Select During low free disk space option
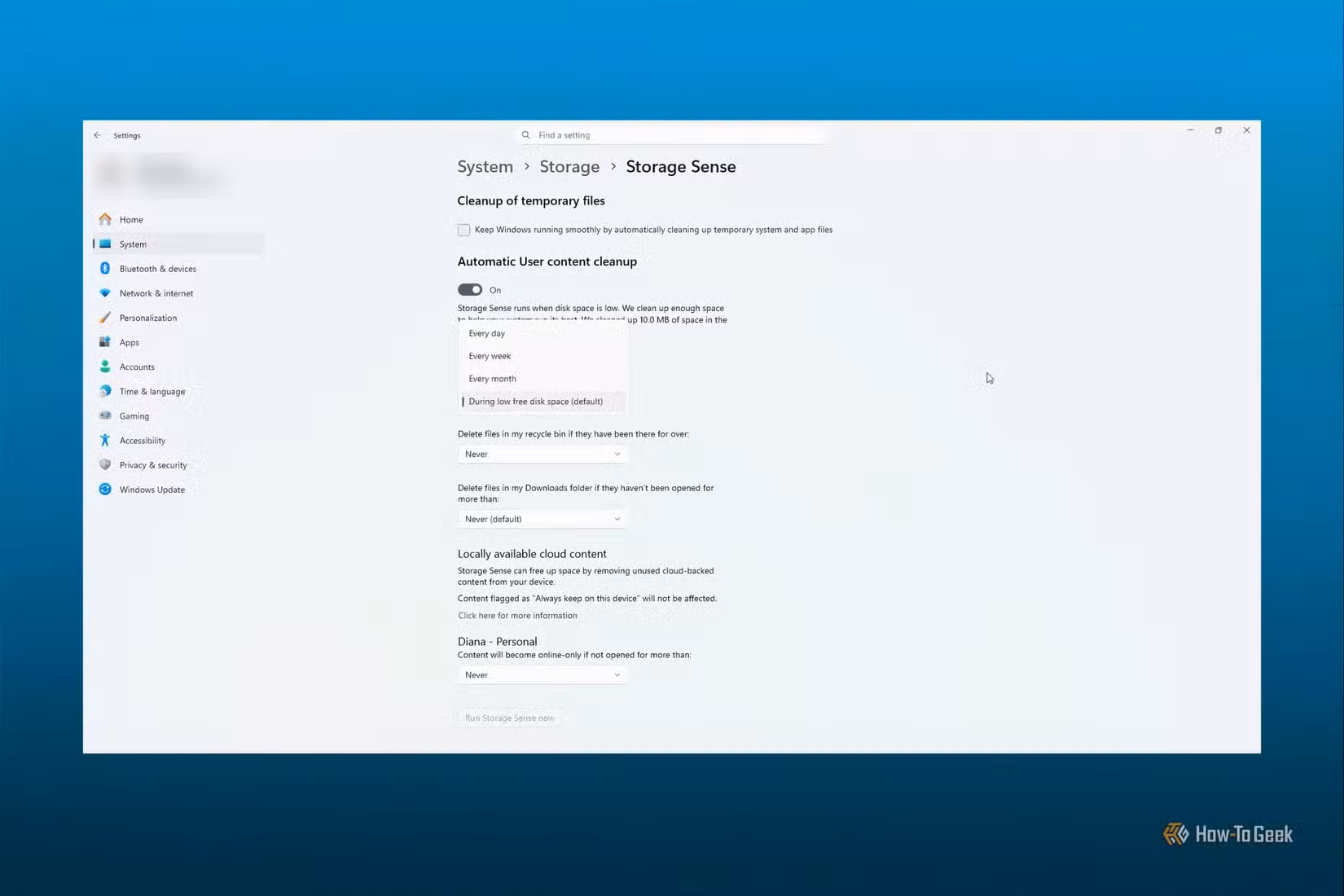Image resolution: width=1344 pixels, height=896 pixels. 542,402
